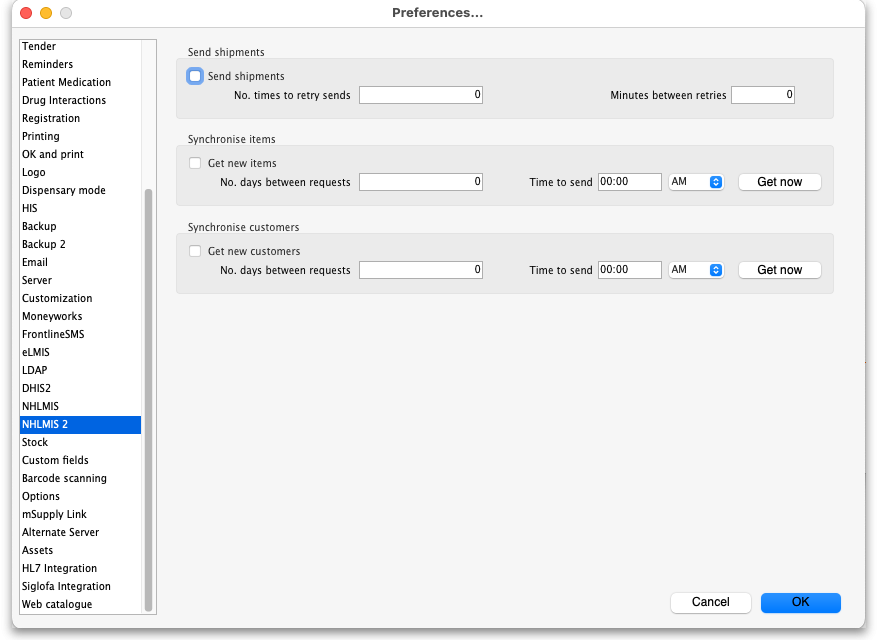Toggle the Get new items checkbox
The width and height of the screenshot is (878, 640).
point(196,163)
